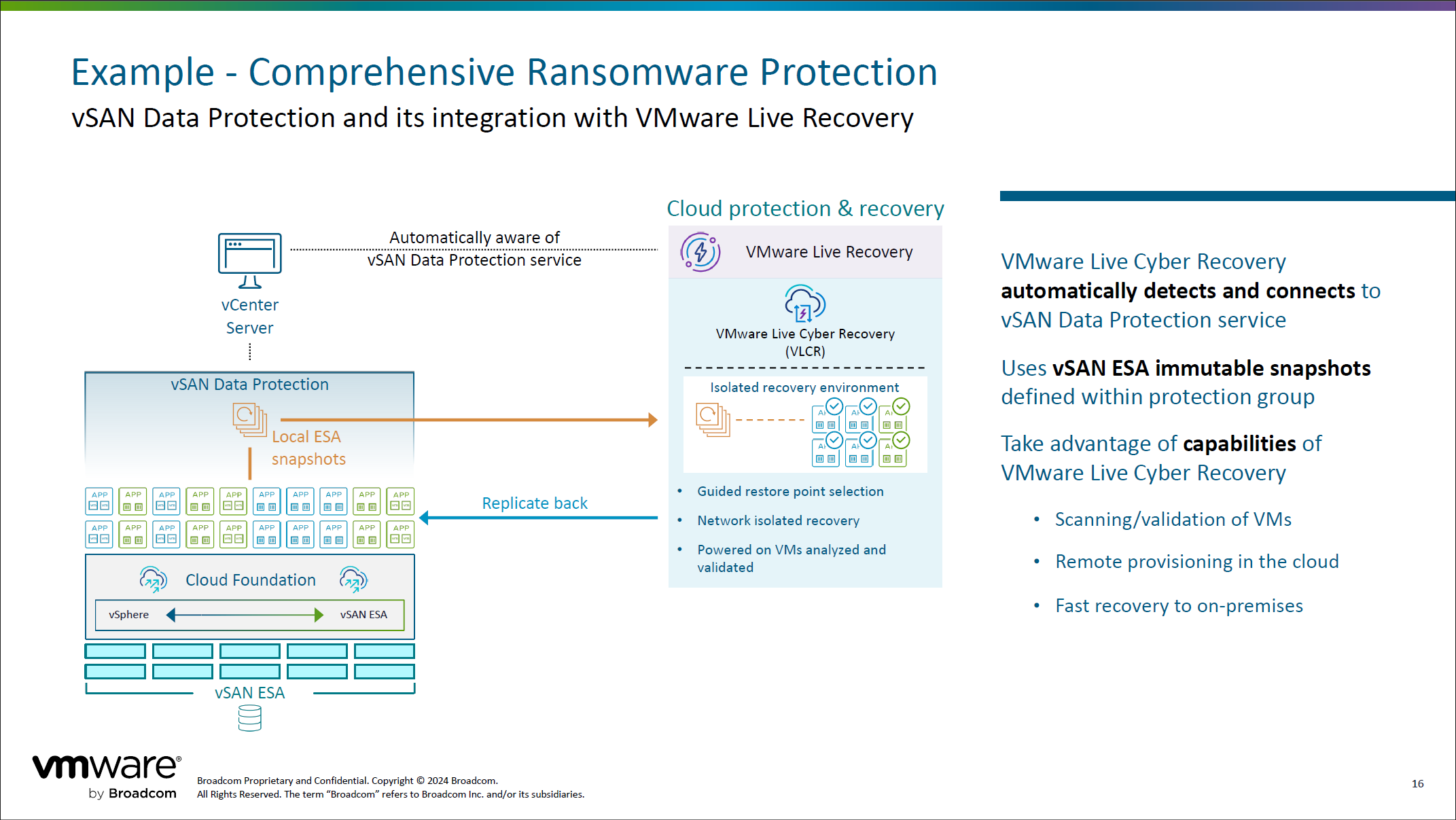Select the Cloud protection & recovery heading
1456x820 pixels.
(805, 209)
